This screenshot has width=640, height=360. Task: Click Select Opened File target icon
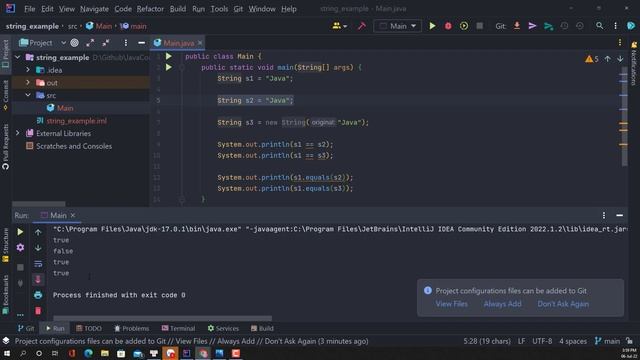point(75,43)
